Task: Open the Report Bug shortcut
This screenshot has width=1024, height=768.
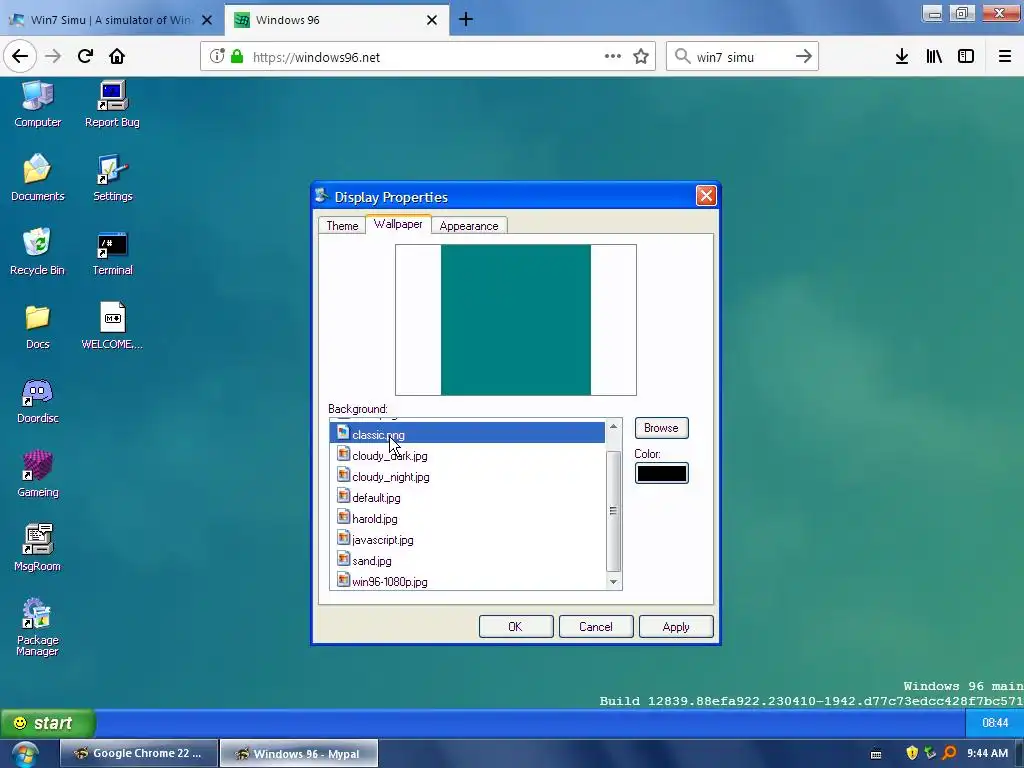Action: pyautogui.click(x=112, y=104)
